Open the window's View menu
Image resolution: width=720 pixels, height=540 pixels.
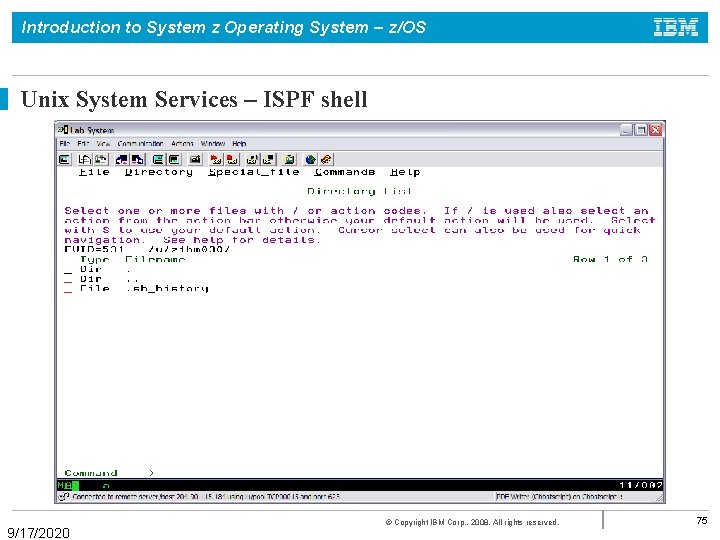(103, 143)
